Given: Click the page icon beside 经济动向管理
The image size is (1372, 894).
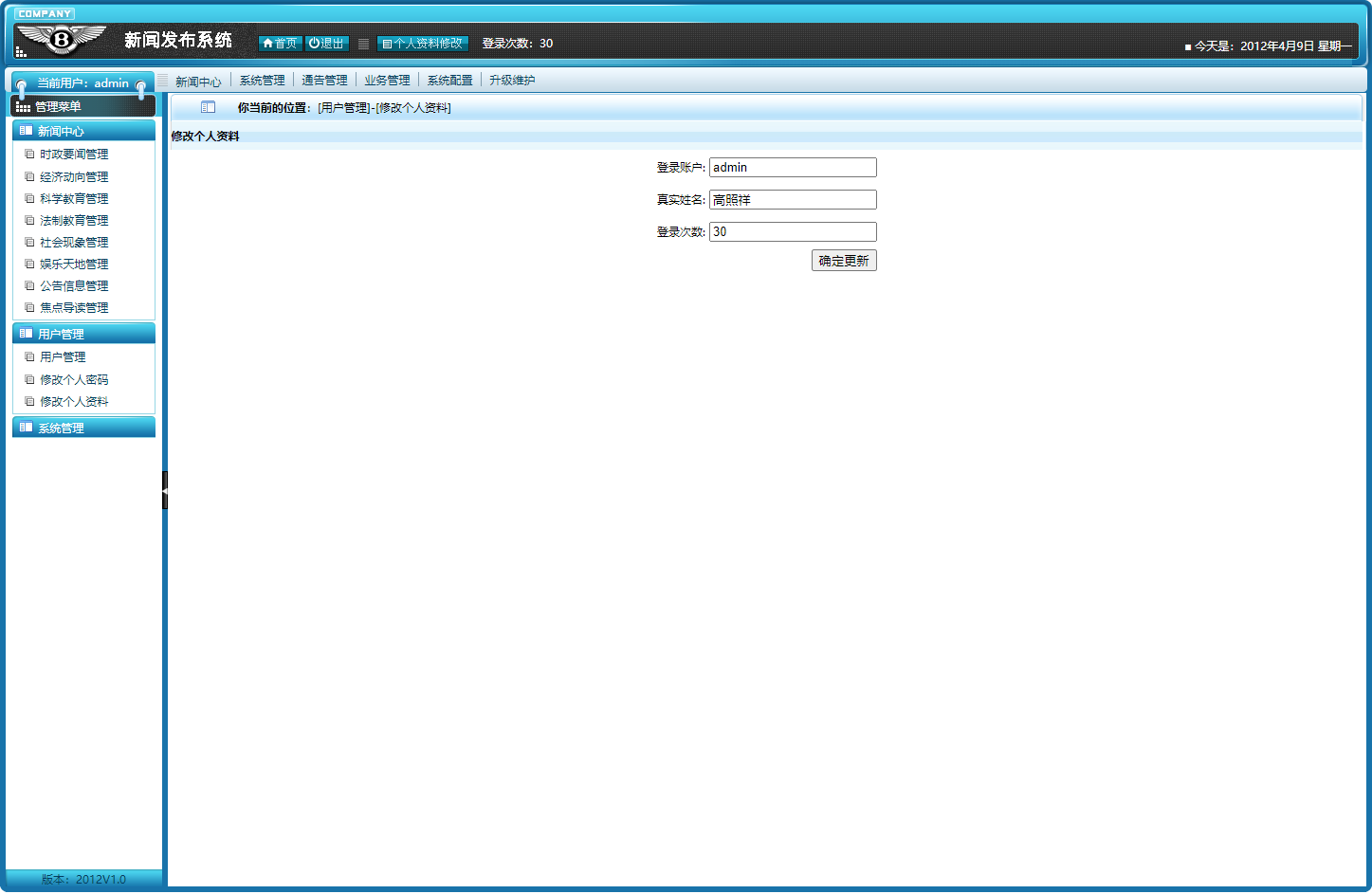Looking at the screenshot, I should (x=29, y=176).
